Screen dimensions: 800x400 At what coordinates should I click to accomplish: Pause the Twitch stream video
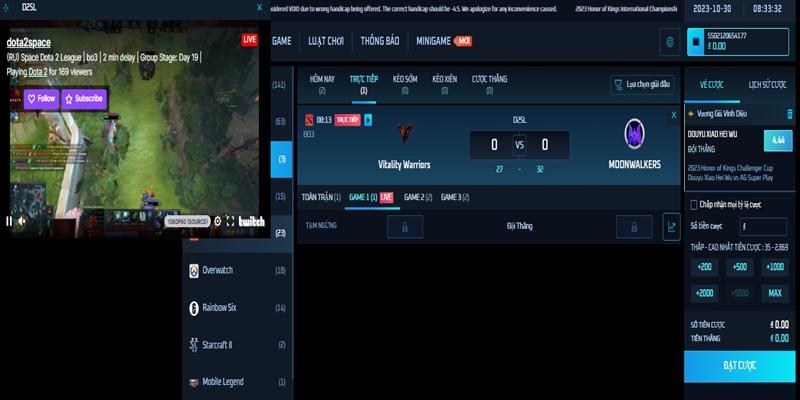tap(9, 221)
